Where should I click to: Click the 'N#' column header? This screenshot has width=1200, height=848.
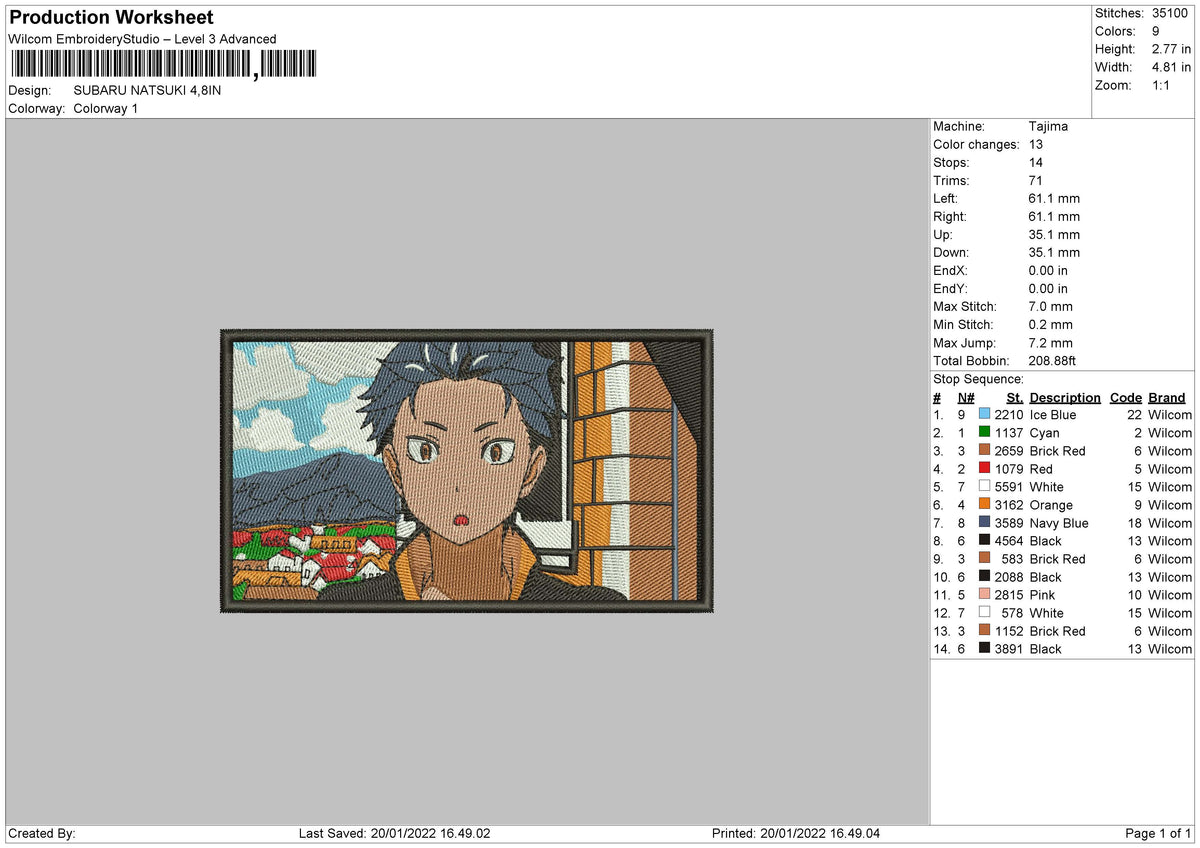click(x=966, y=398)
